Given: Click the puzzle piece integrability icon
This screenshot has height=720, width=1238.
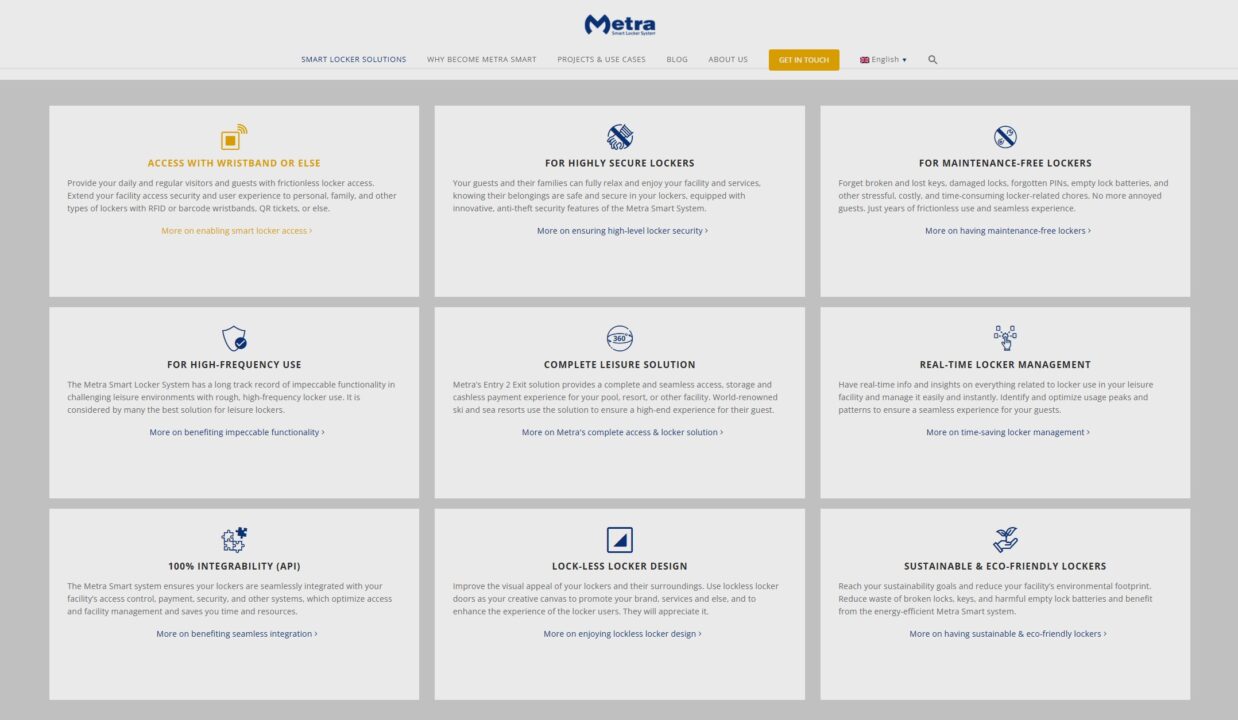Looking at the screenshot, I should click(x=234, y=540).
